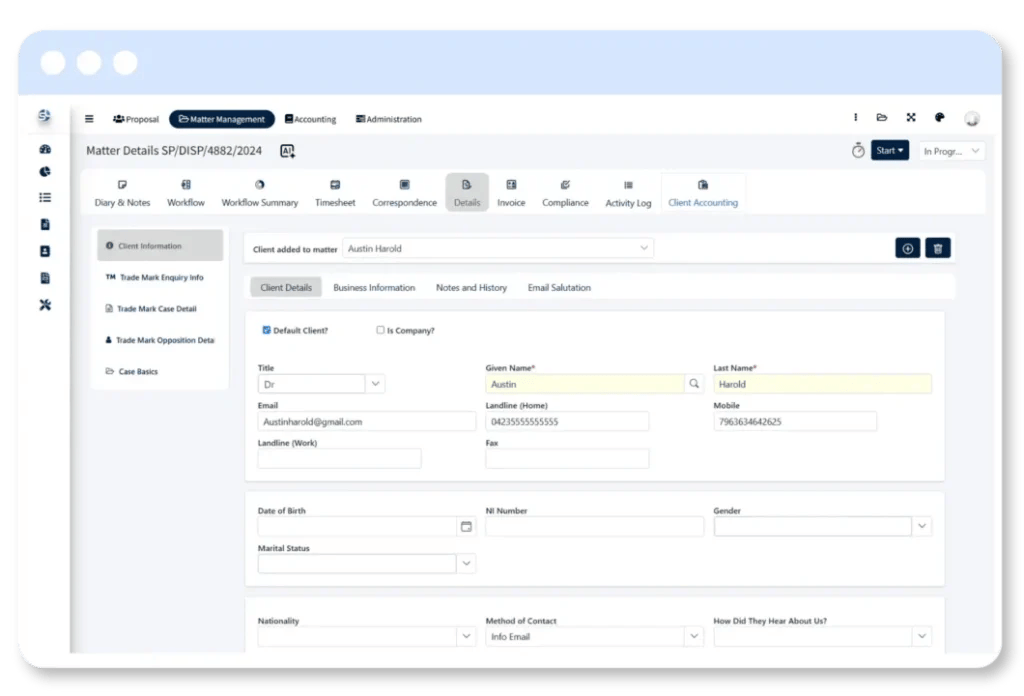Open the Timesheet tab

[x=335, y=193]
